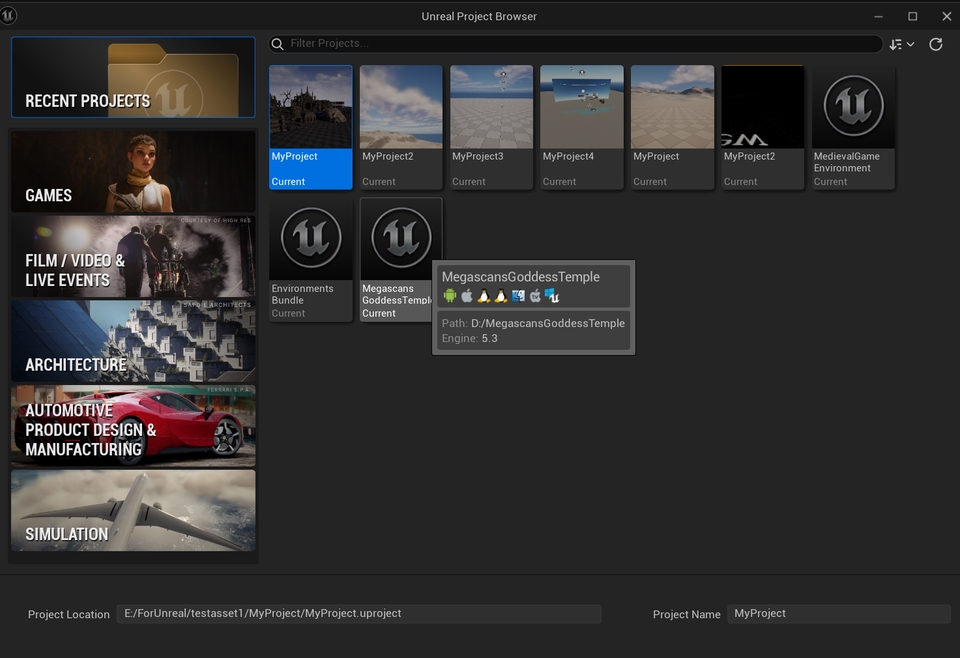Click the 'Path: D:/MegascansGoddessTemple' tooltip text

533,323
